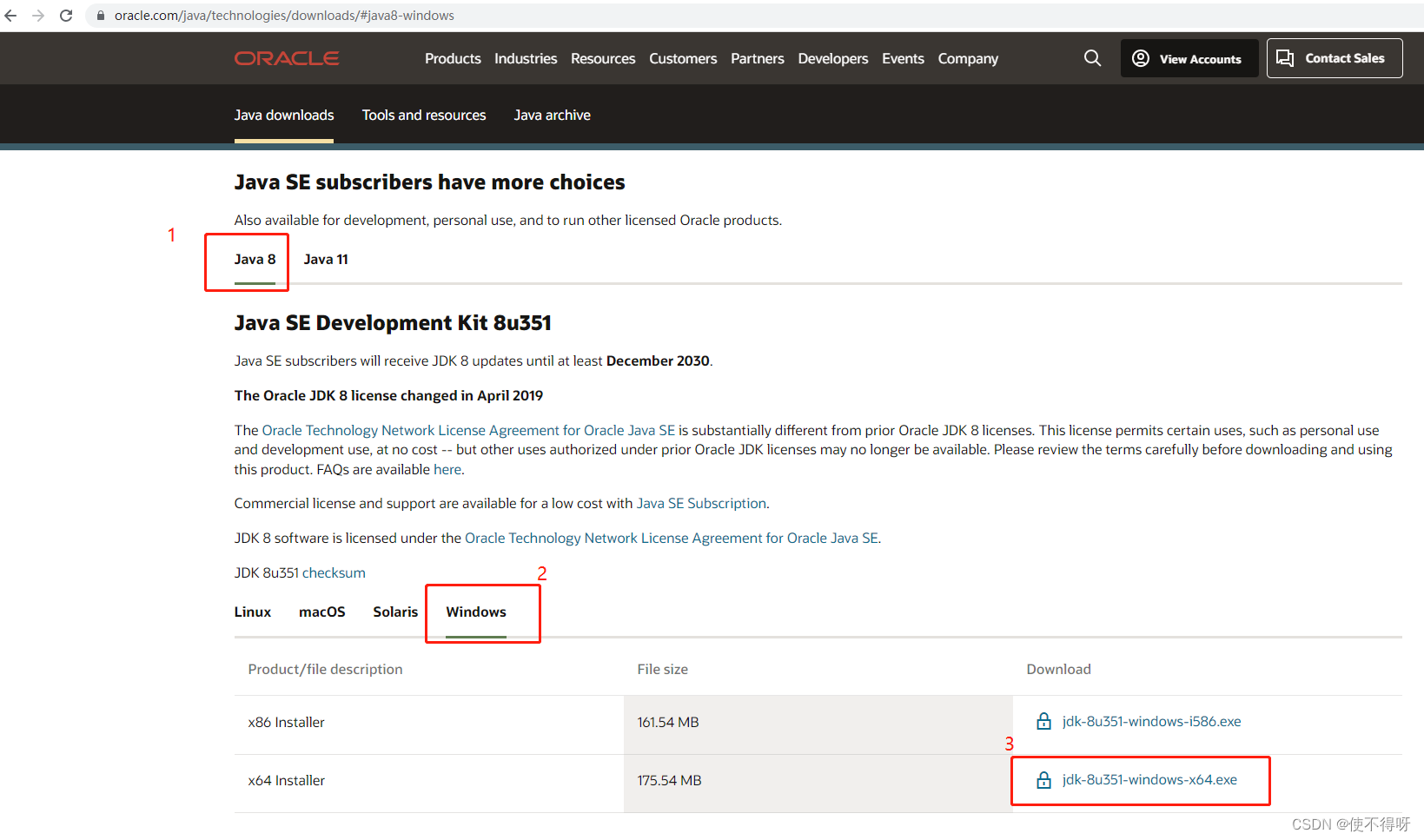
Task: Open the JDK 8u351 checksum link
Action: click(334, 572)
